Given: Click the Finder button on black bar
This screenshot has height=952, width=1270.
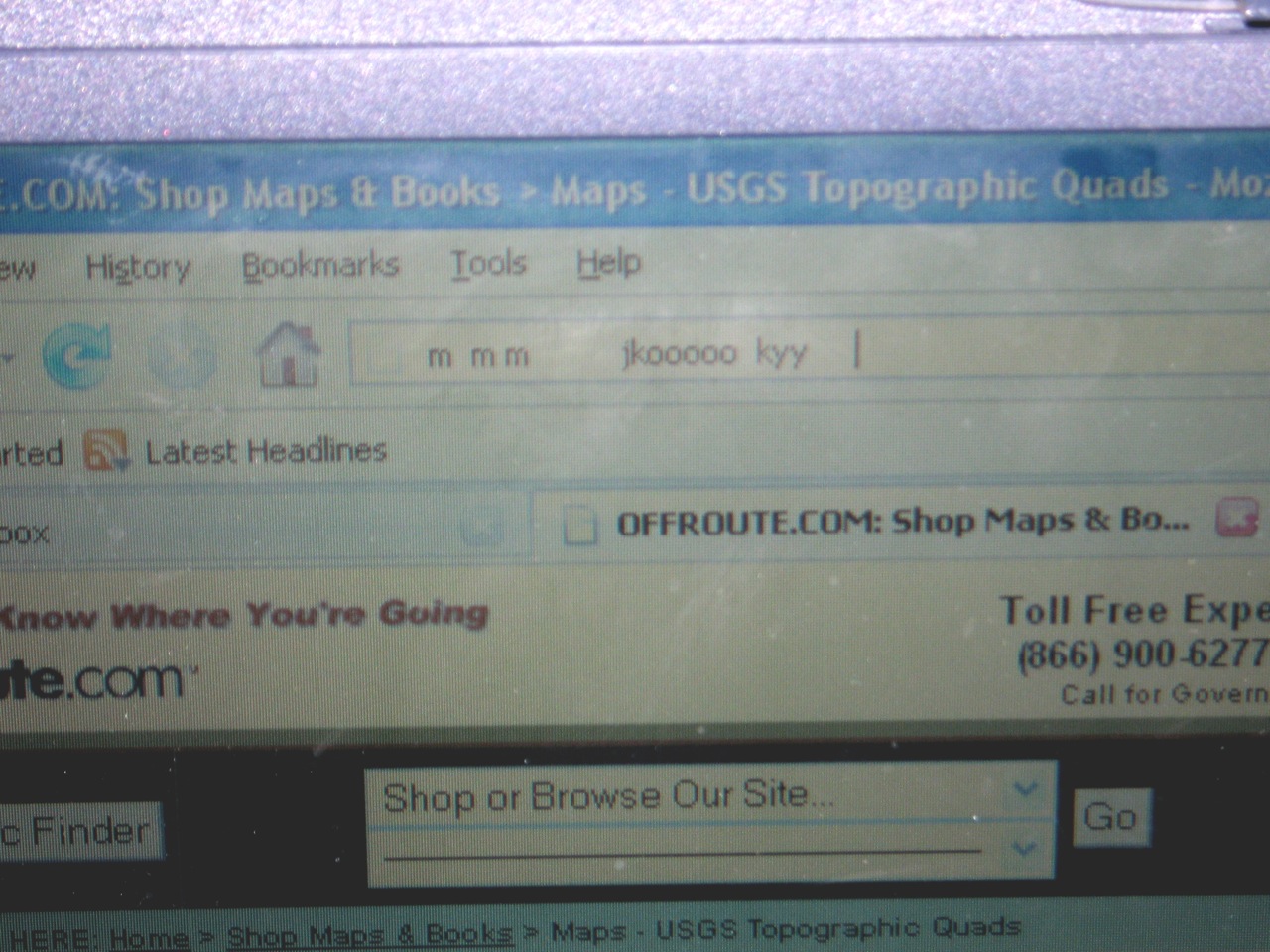Looking at the screenshot, I should point(79,831).
